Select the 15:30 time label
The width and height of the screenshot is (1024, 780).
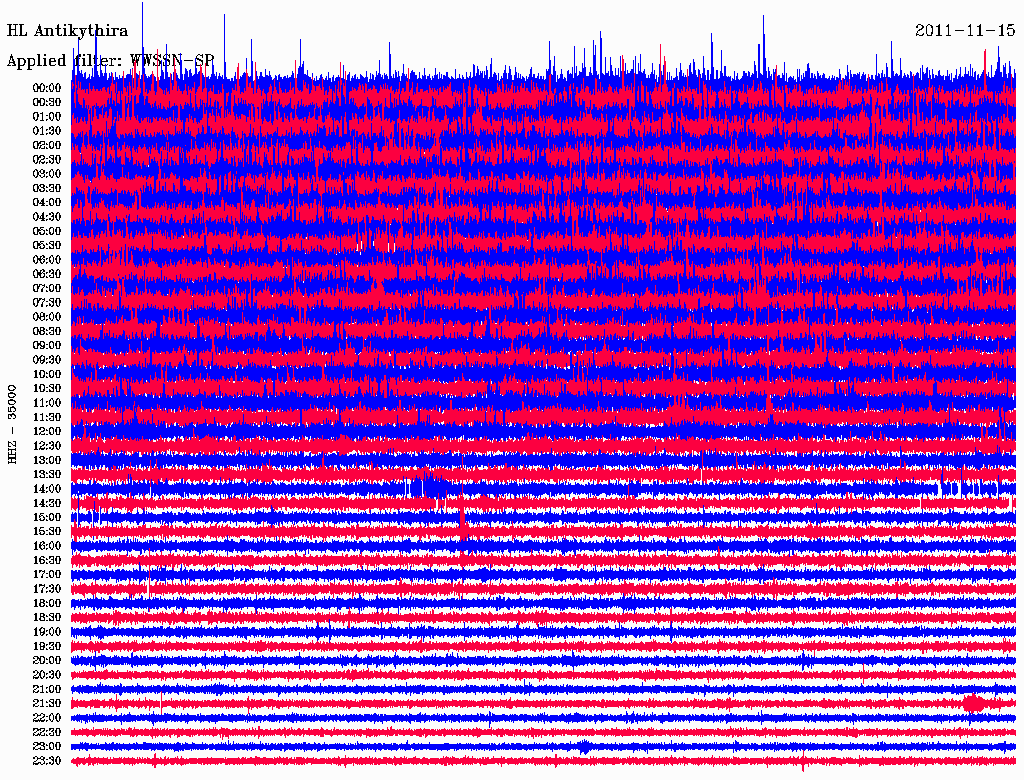click(47, 532)
